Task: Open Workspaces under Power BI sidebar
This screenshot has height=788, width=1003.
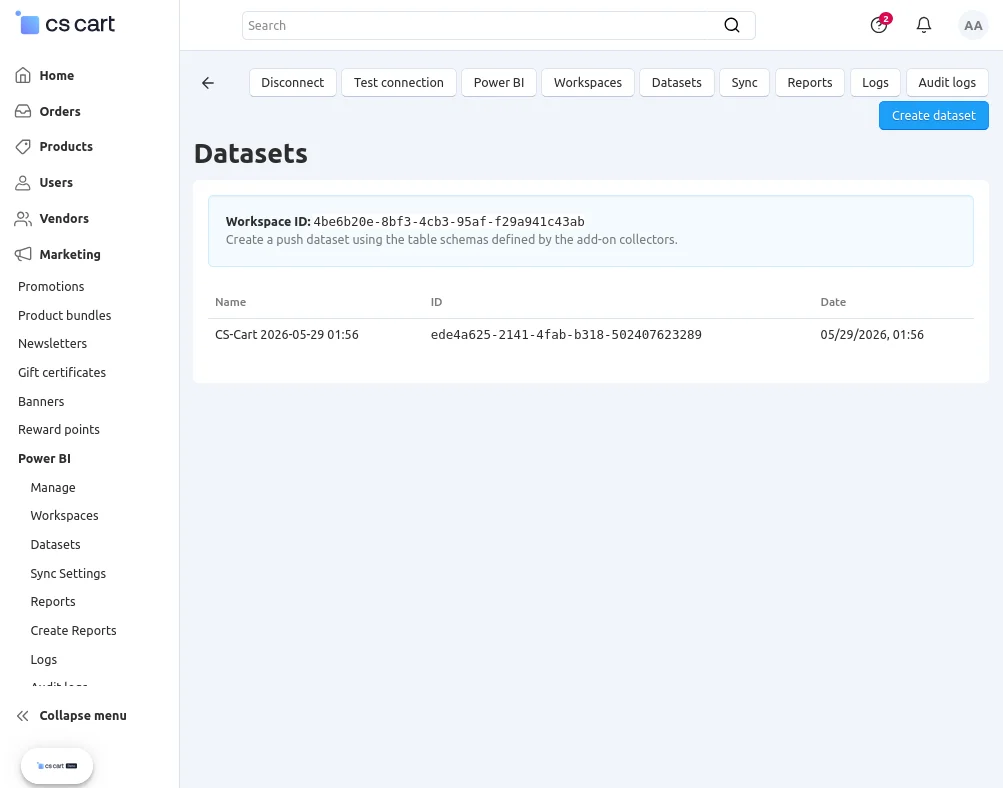Action: 65,516
